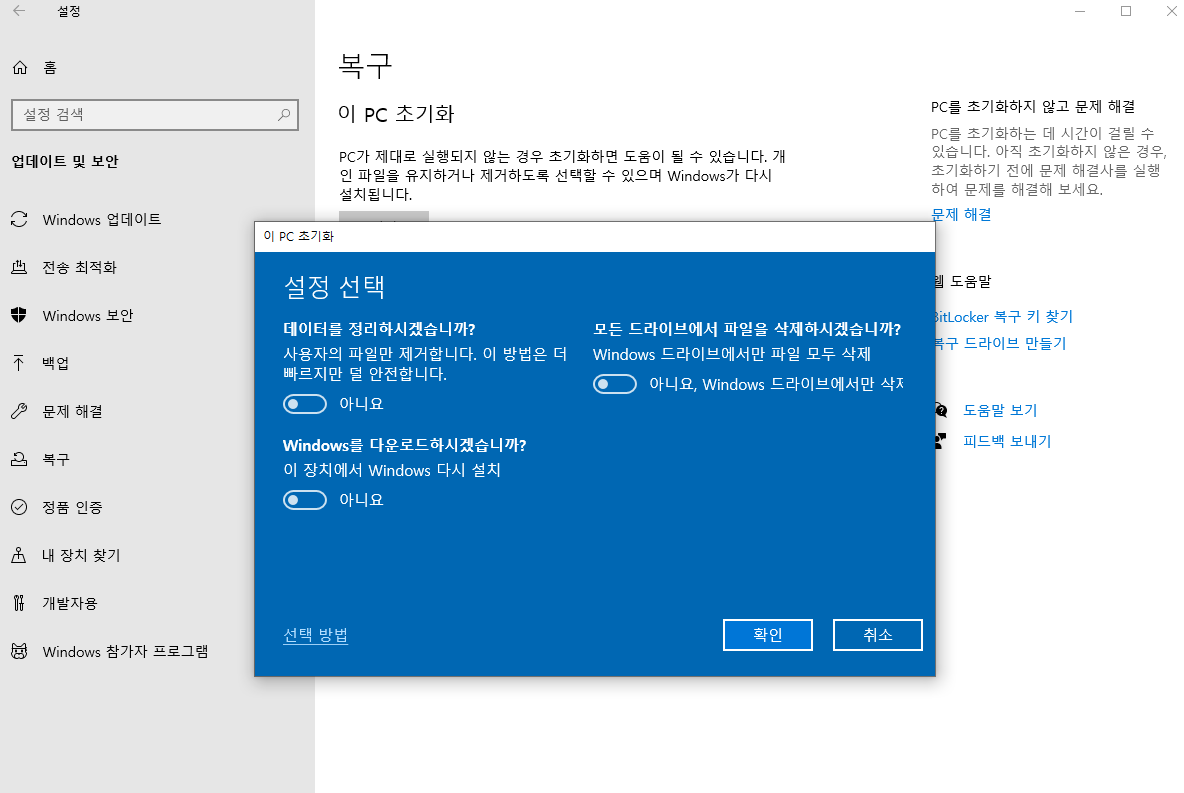Click the back arrow in Settings title bar
The width and height of the screenshot is (1184, 793).
(19, 11)
